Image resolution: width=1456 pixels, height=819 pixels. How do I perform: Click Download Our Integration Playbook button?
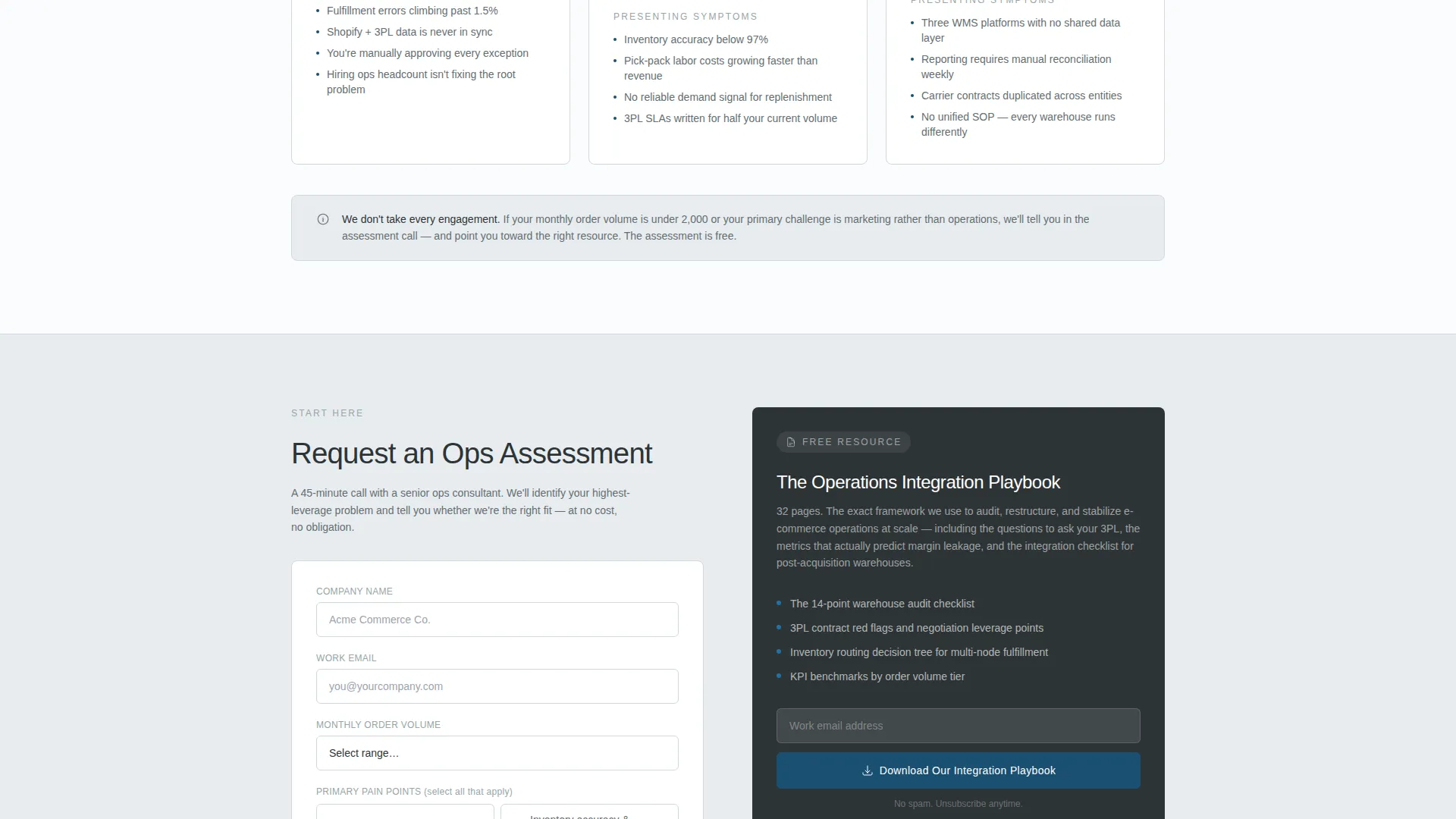(x=959, y=770)
